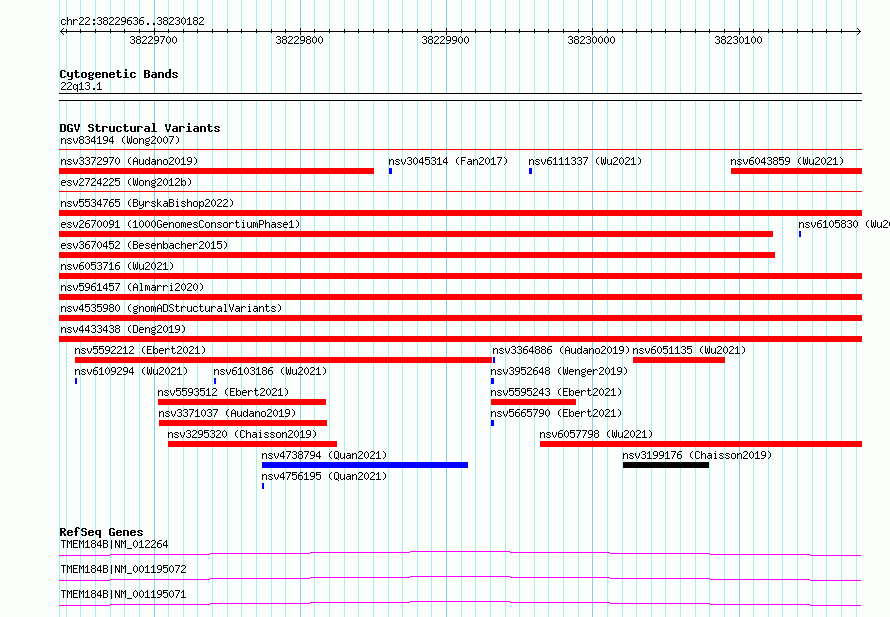Click the blue nsv6105830 variant marker
This screenshot has height=617, width=890.
click(x=800, y=234)
